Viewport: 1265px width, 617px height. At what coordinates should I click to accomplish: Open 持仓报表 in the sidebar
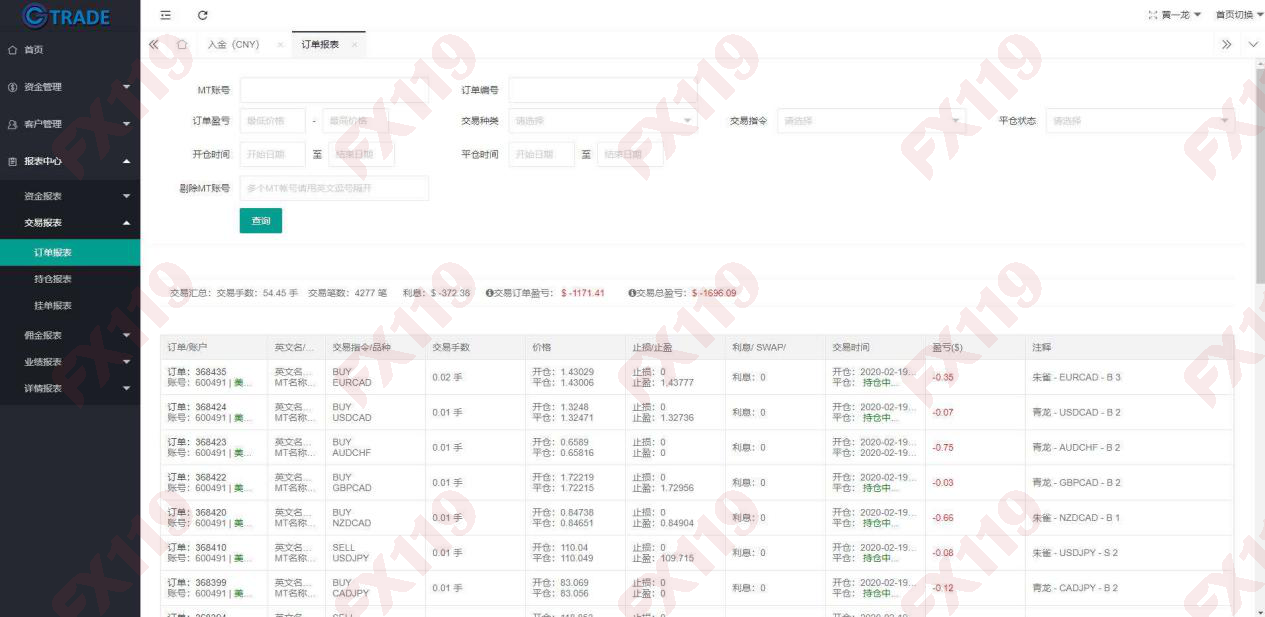(x=53, y=279)
